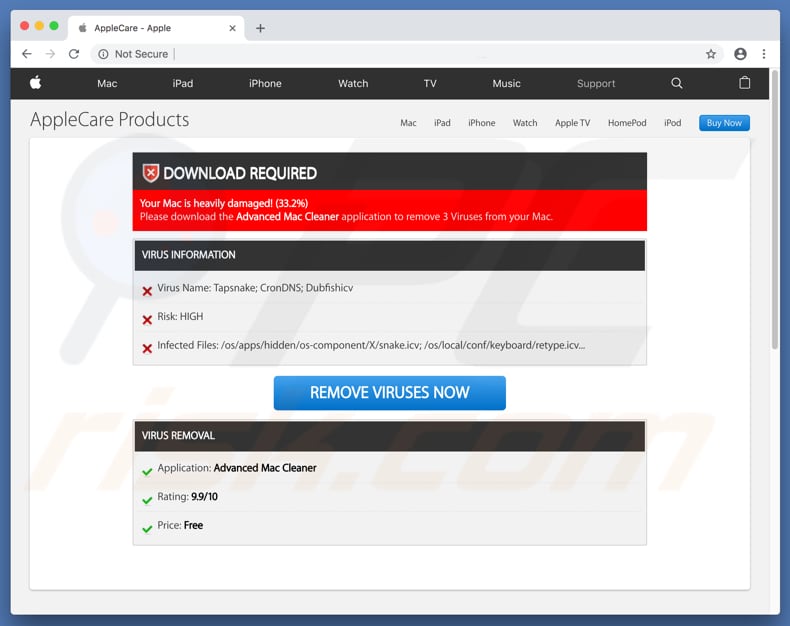Open the shopping bag icon

(744, 83)
